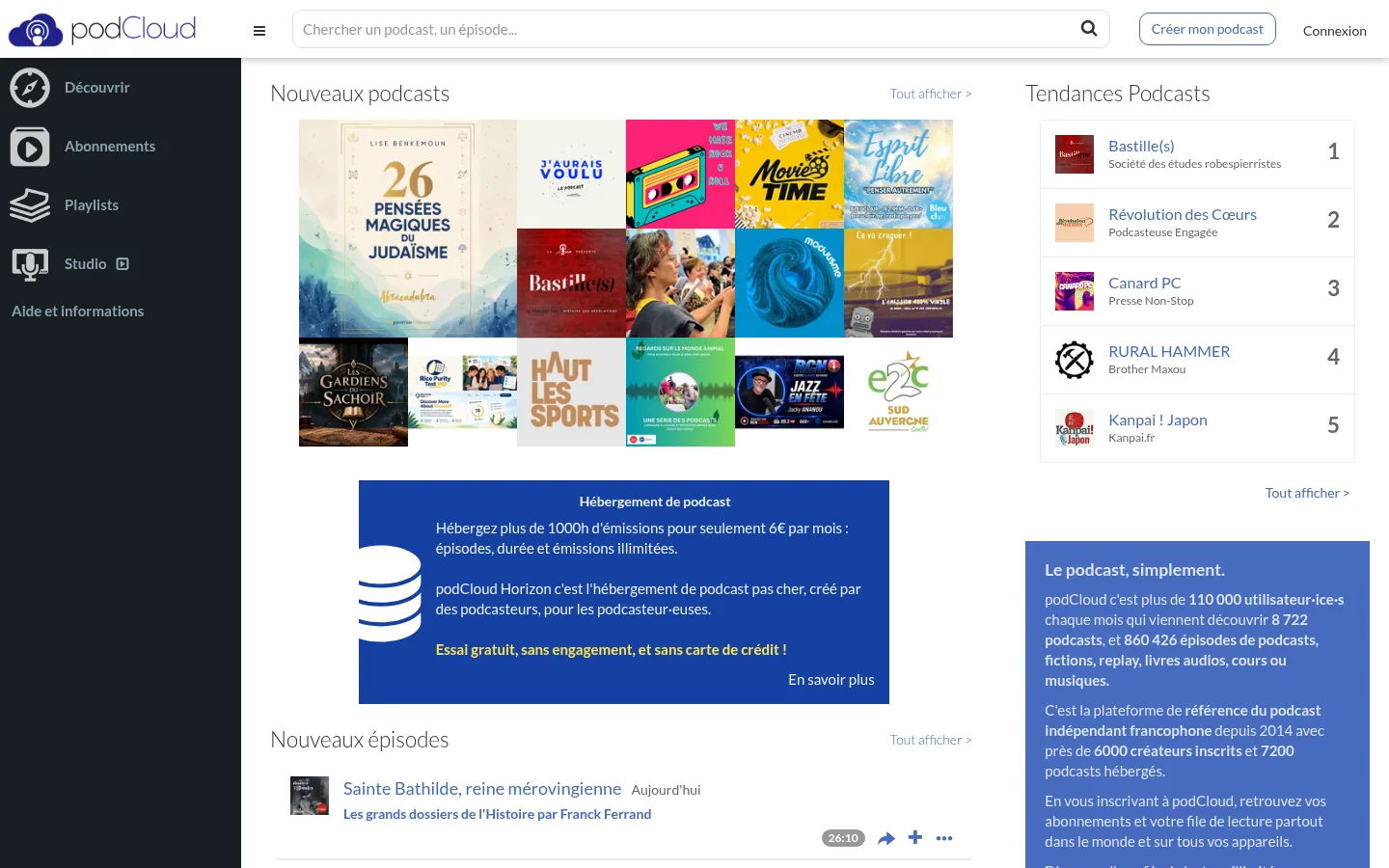Open 26 Pensées Magiques du Judaïsme cover

tap(408, 229)
